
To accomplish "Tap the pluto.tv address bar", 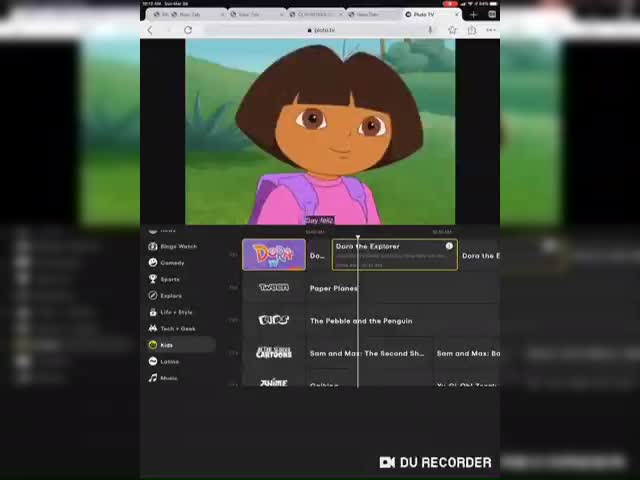I will pos(321,30).
